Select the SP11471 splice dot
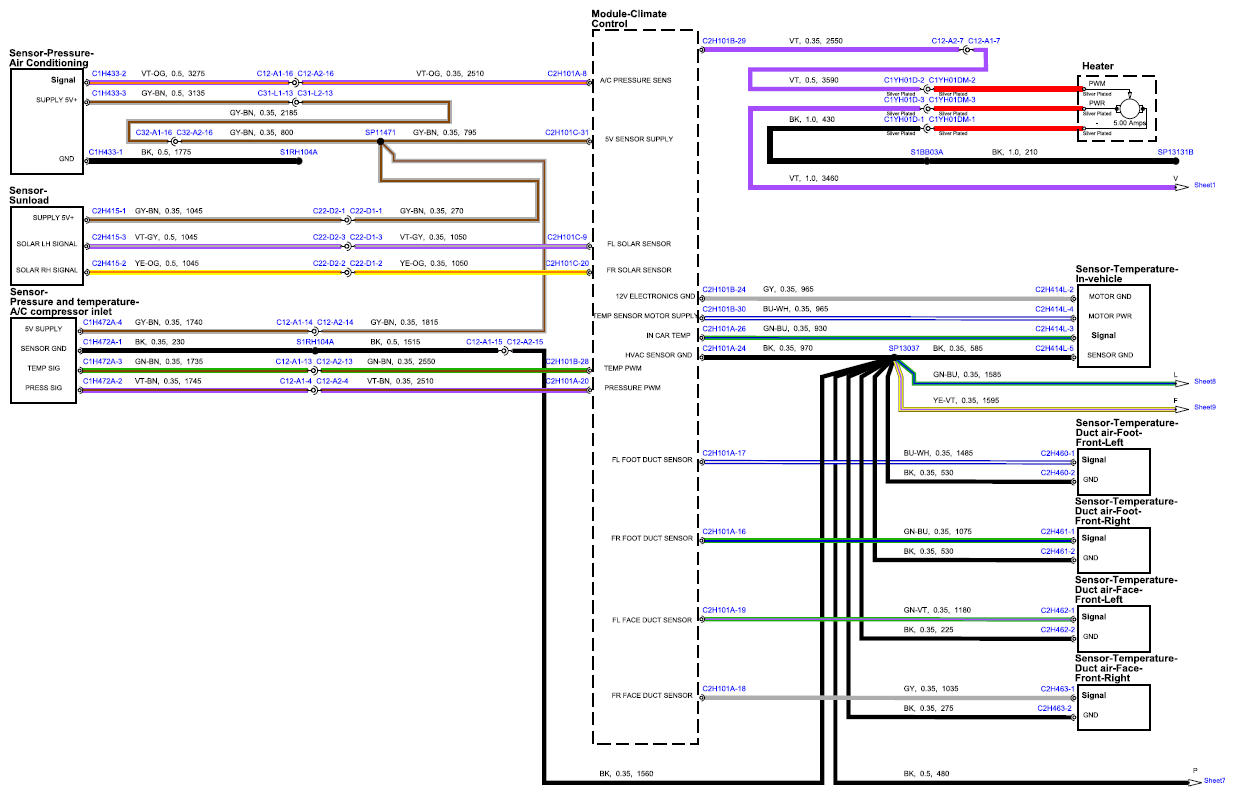 tap(380, 142)
